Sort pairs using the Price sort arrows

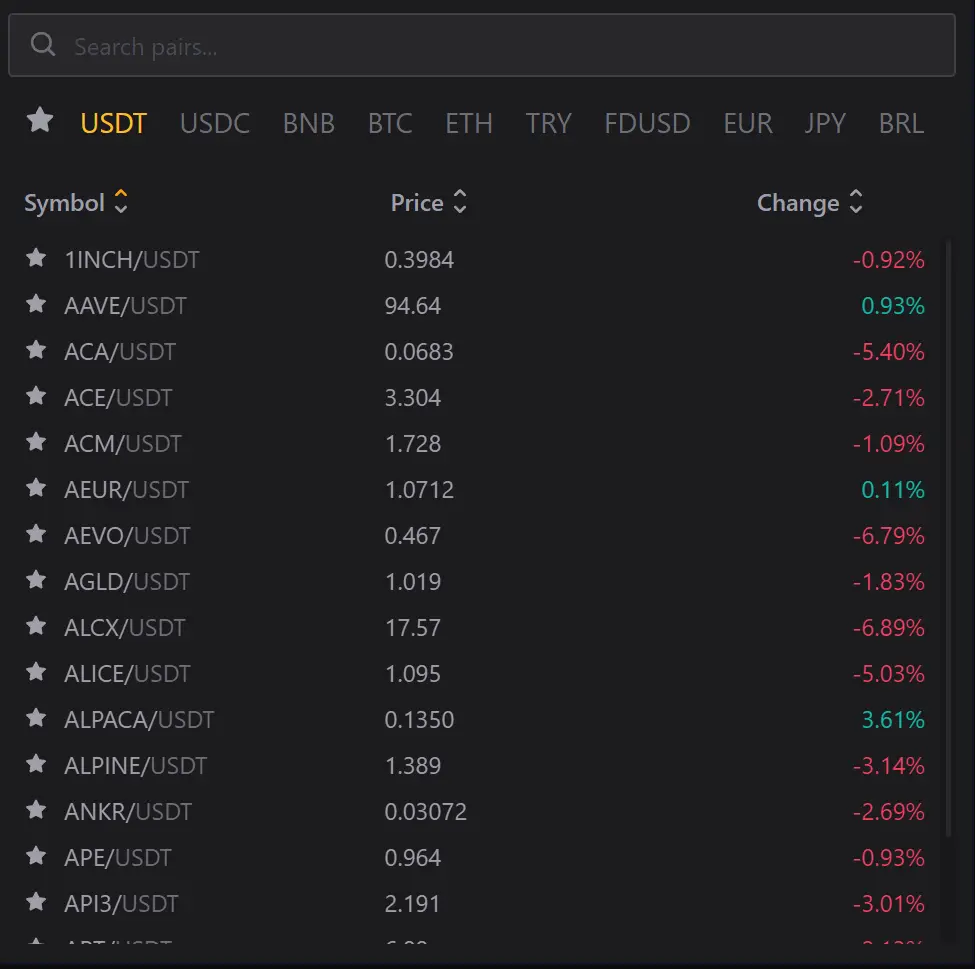tap(459, 202)
